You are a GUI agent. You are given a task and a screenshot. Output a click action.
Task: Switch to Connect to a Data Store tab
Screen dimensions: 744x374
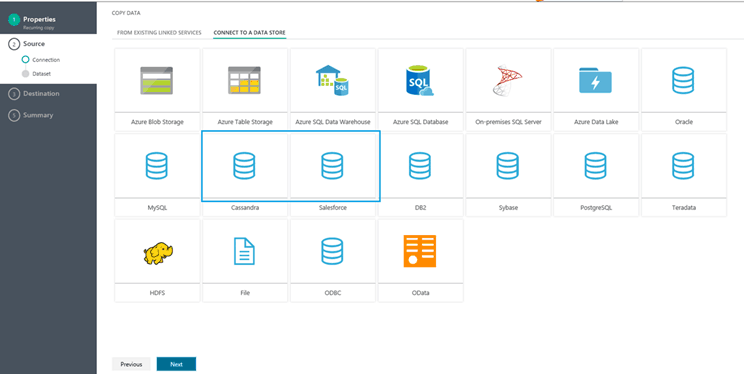pos(250,33)
